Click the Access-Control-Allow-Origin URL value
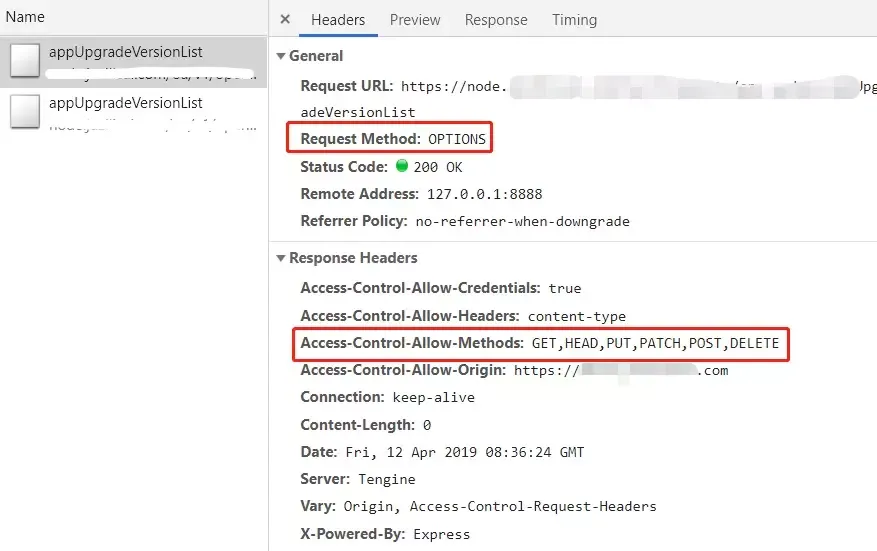The width and height of the screenshot is (877, 551). (x=621, y=370)
